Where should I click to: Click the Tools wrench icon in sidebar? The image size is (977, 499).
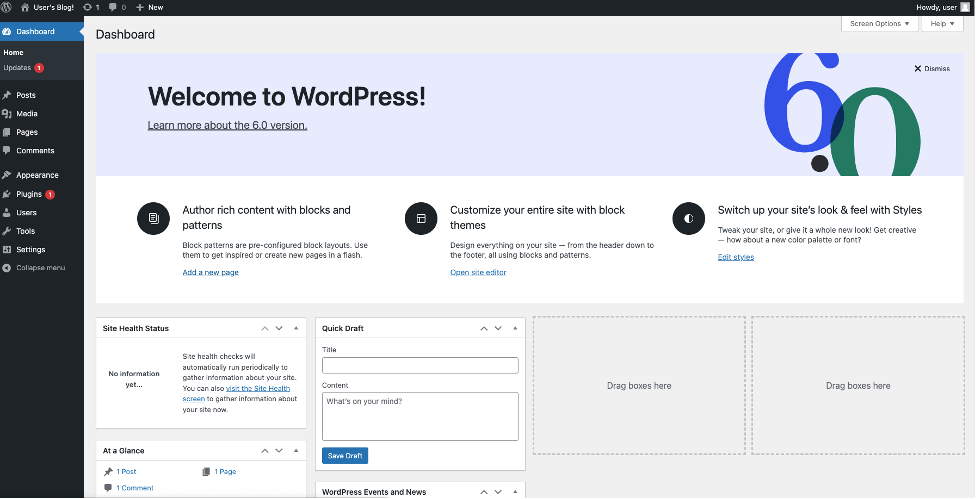point(7,231)
